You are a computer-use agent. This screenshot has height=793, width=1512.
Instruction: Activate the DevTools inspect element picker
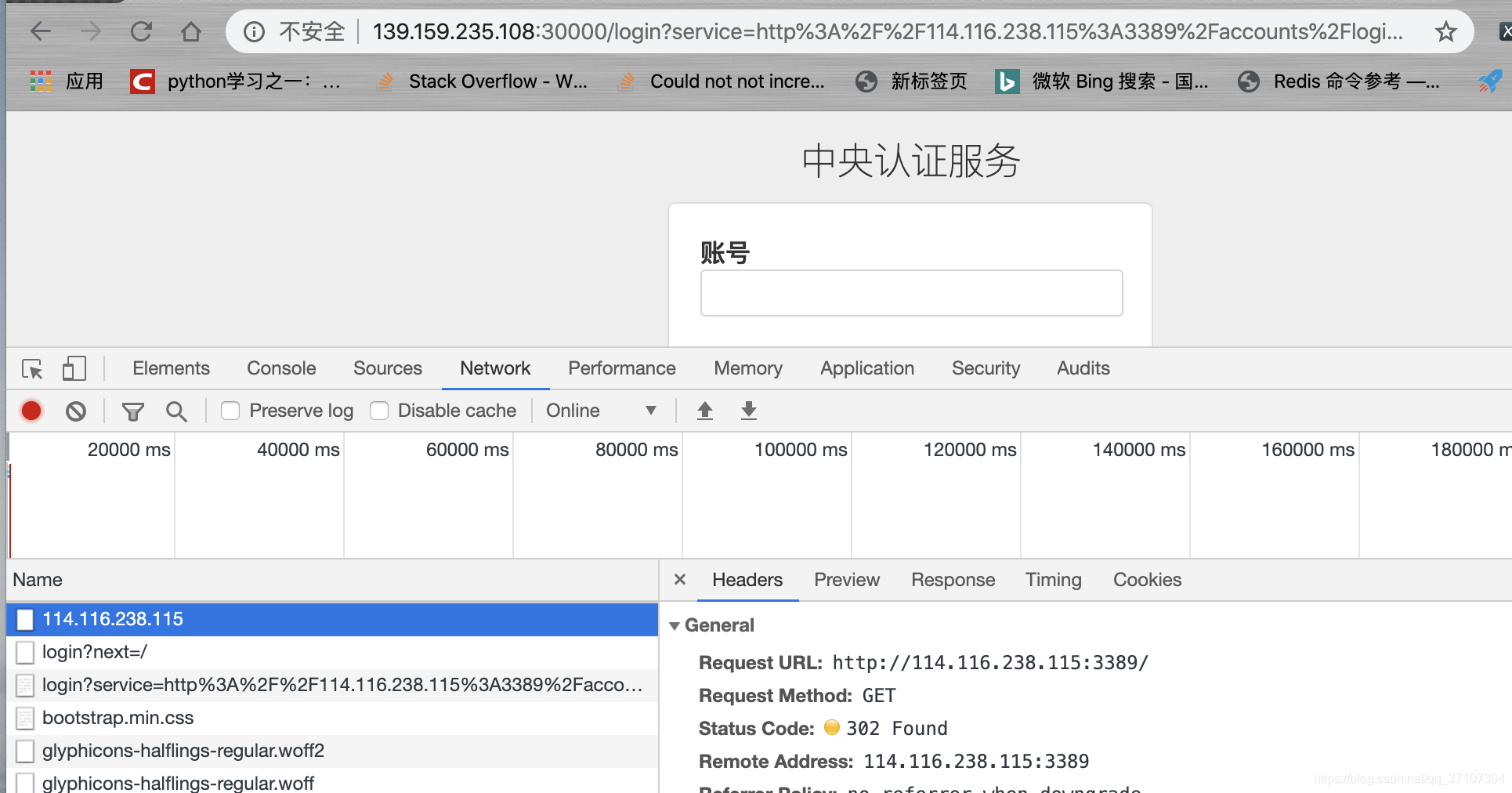tap(33, 368)
